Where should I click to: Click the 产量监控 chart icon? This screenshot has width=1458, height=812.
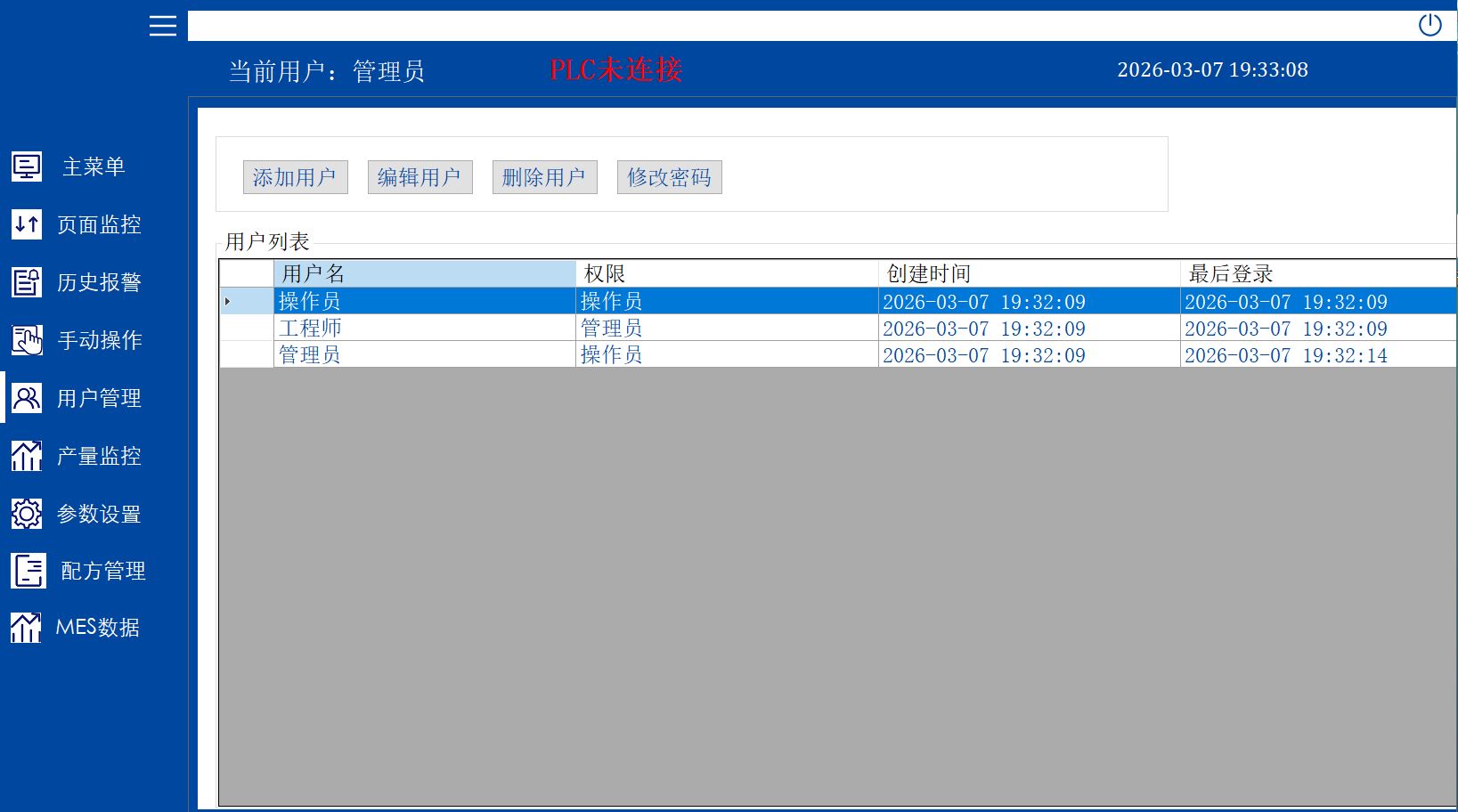tap(27, 456)
